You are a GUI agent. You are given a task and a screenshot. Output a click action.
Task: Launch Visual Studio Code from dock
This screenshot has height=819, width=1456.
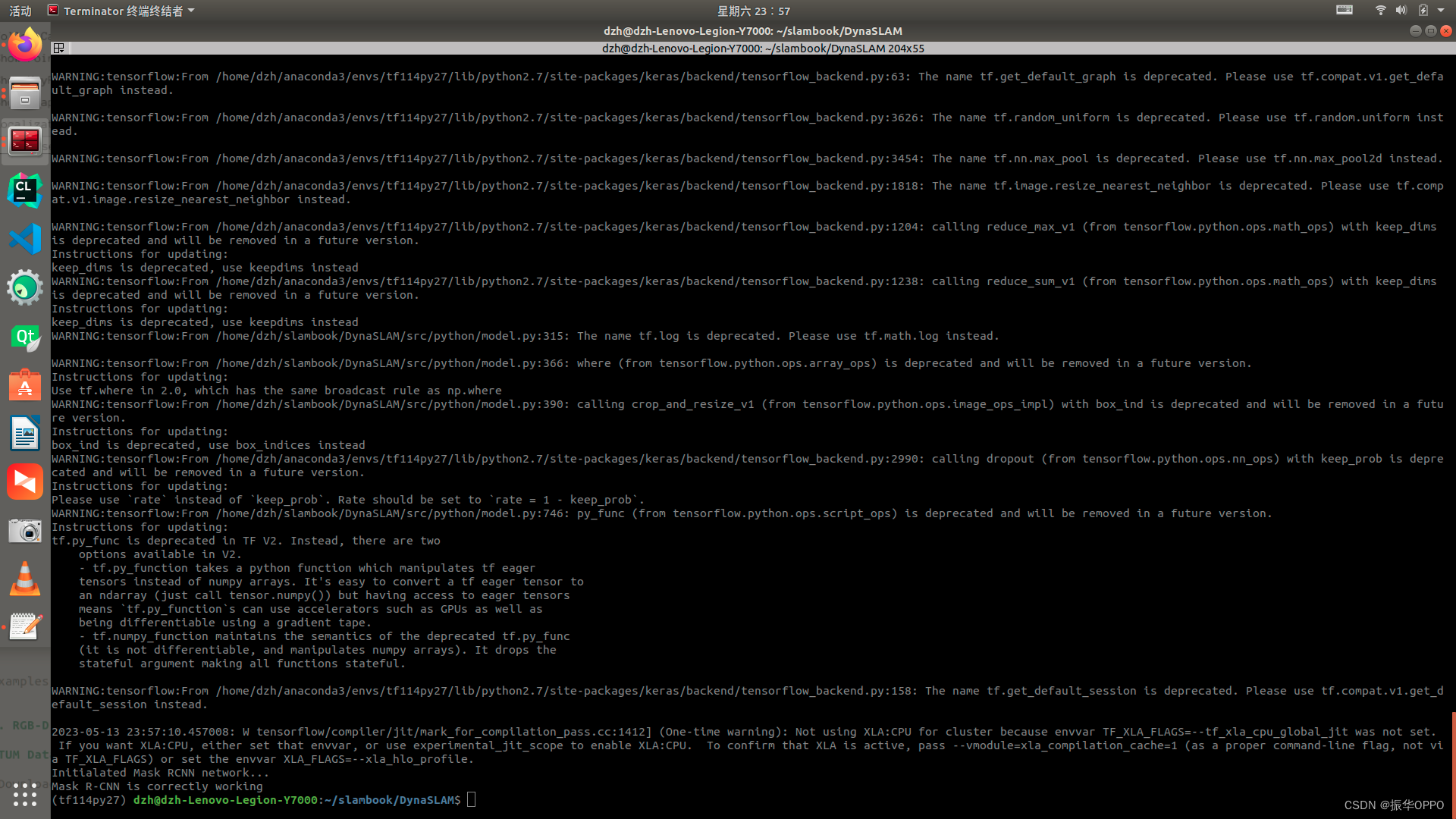click(25, 240)
